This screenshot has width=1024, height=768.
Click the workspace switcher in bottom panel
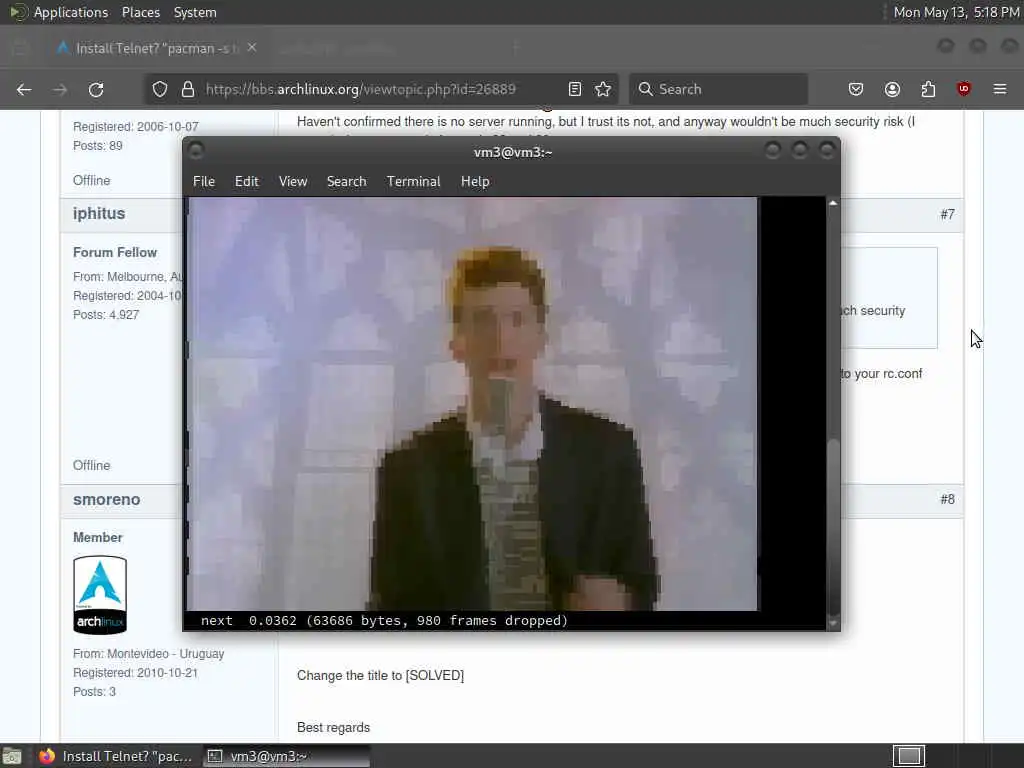pyautogui.click(x=909, y=756)
